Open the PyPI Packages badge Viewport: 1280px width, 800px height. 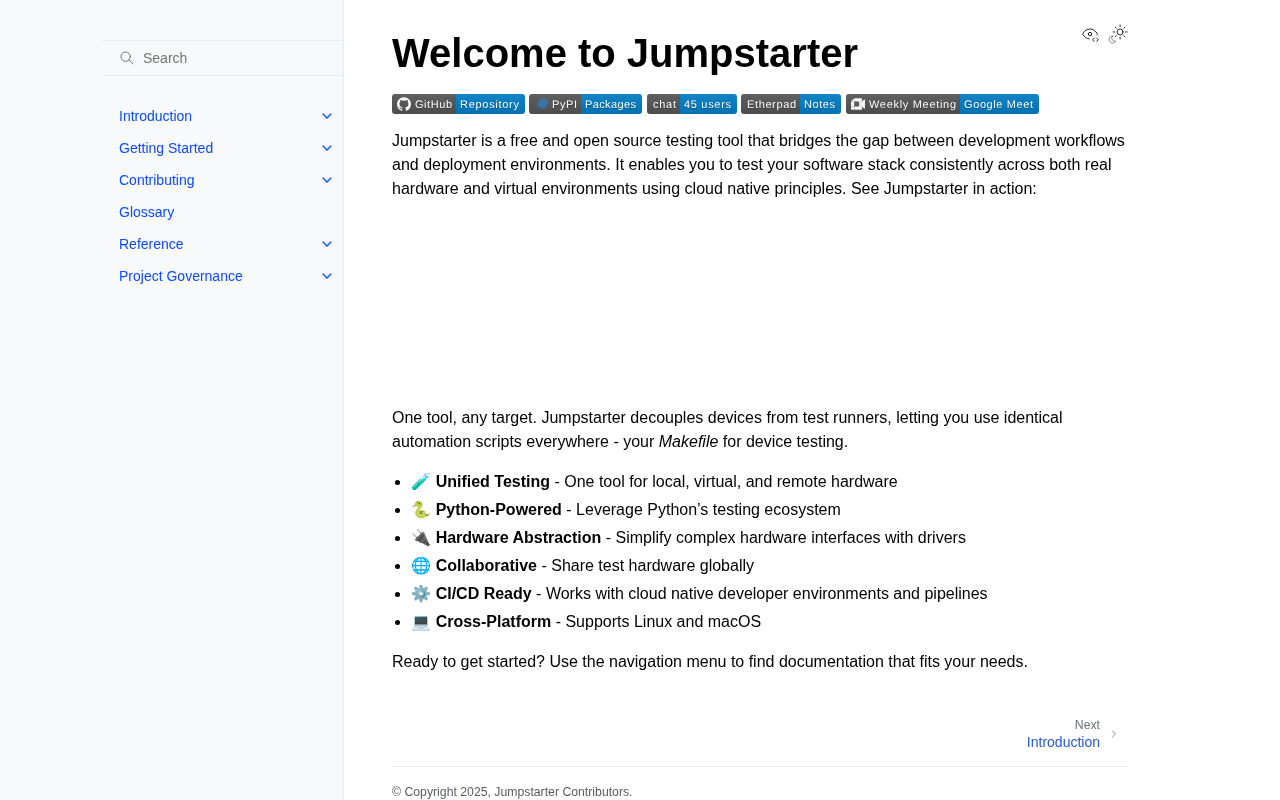(585, 104)
